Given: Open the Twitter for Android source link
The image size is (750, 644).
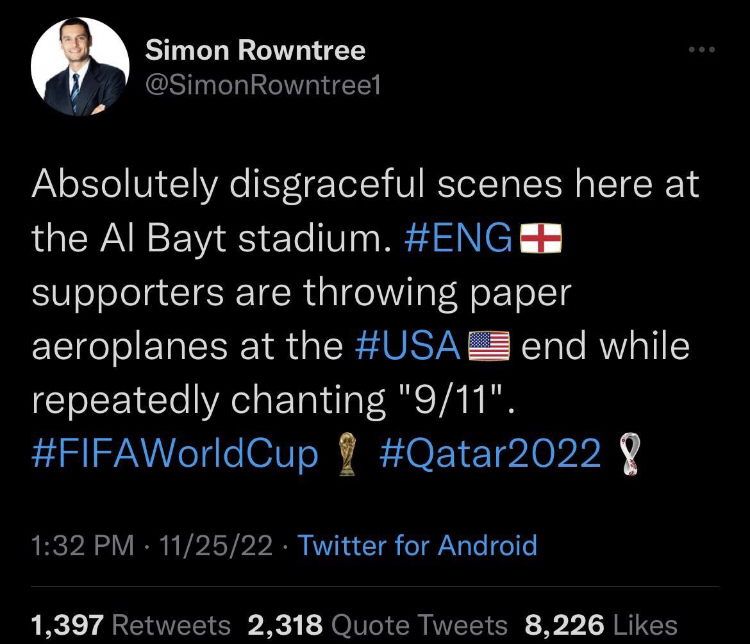Looking at the screenshot, I should 417,545.
